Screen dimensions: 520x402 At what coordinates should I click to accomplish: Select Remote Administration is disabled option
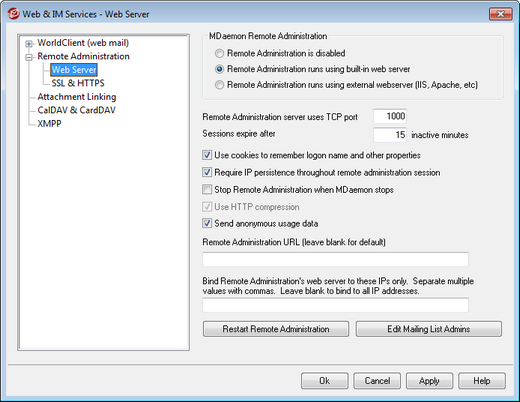coord(219,53)
